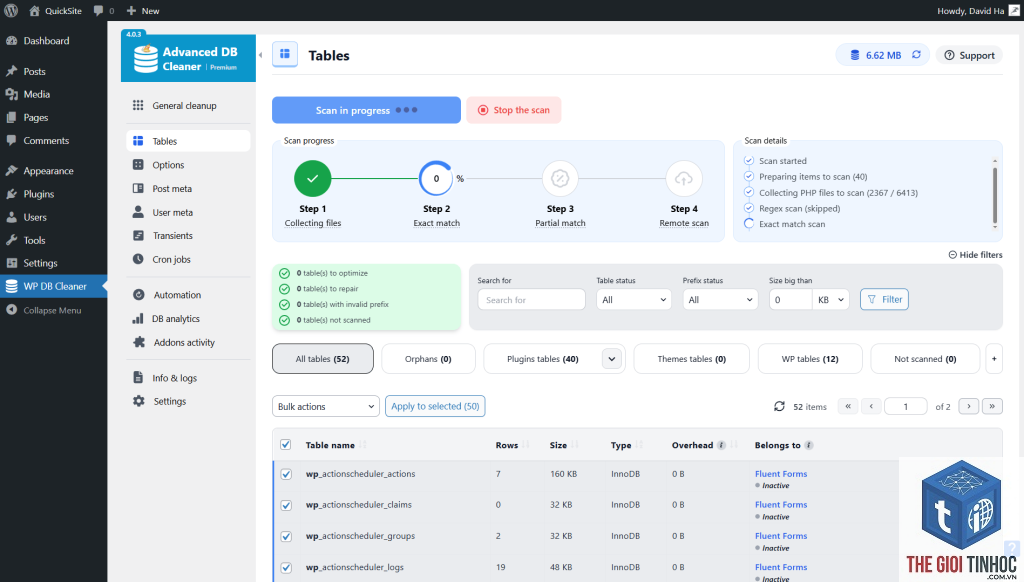Screen dimensions: 1024x582
Task: Click the page number input field
Action: coord(905,406)
